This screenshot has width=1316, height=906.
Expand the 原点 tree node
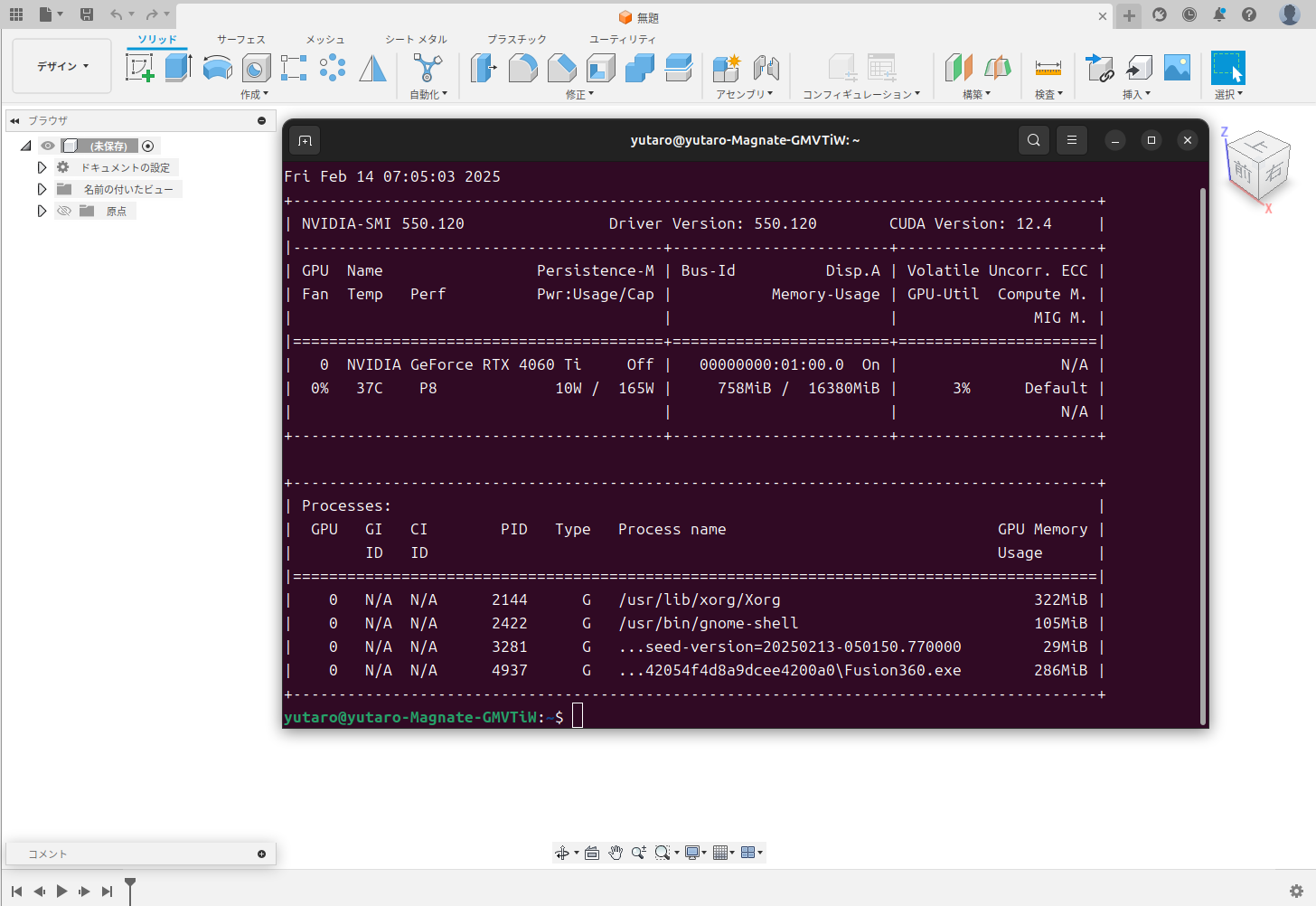(x=42, y=211)
